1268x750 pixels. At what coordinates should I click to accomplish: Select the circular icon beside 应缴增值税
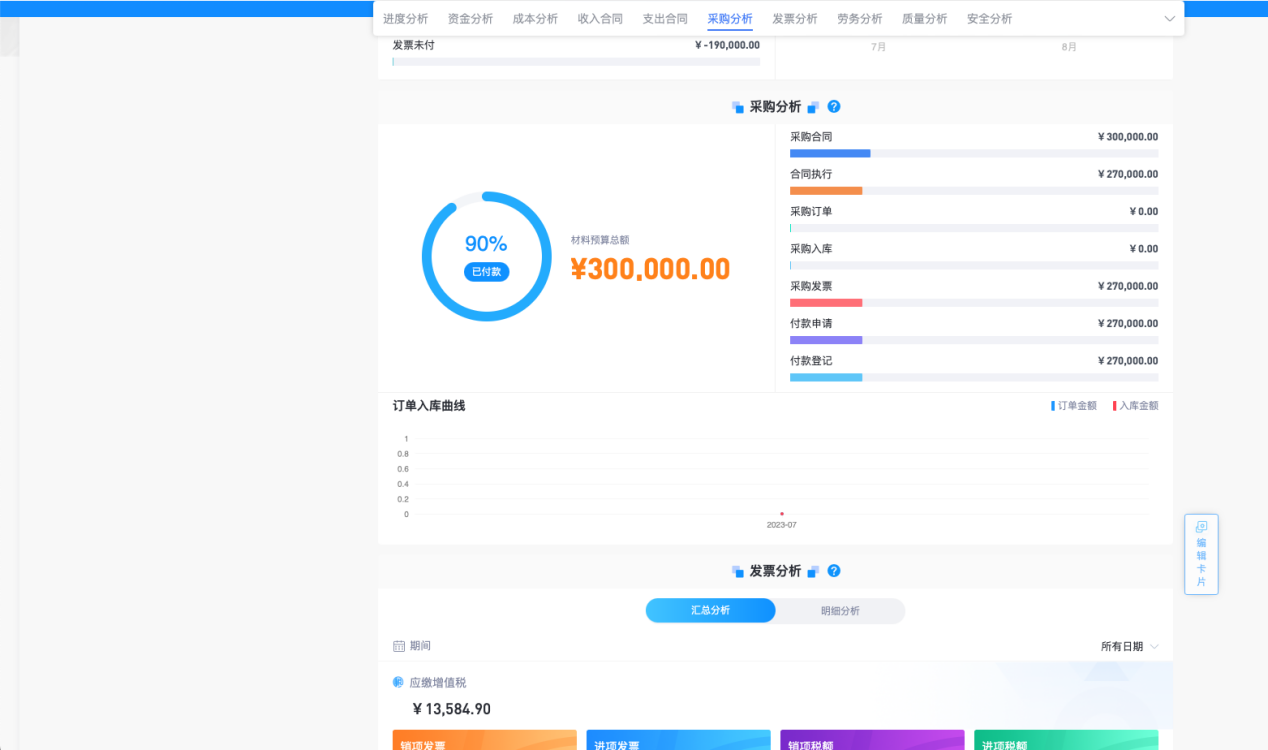pos(399,682)
